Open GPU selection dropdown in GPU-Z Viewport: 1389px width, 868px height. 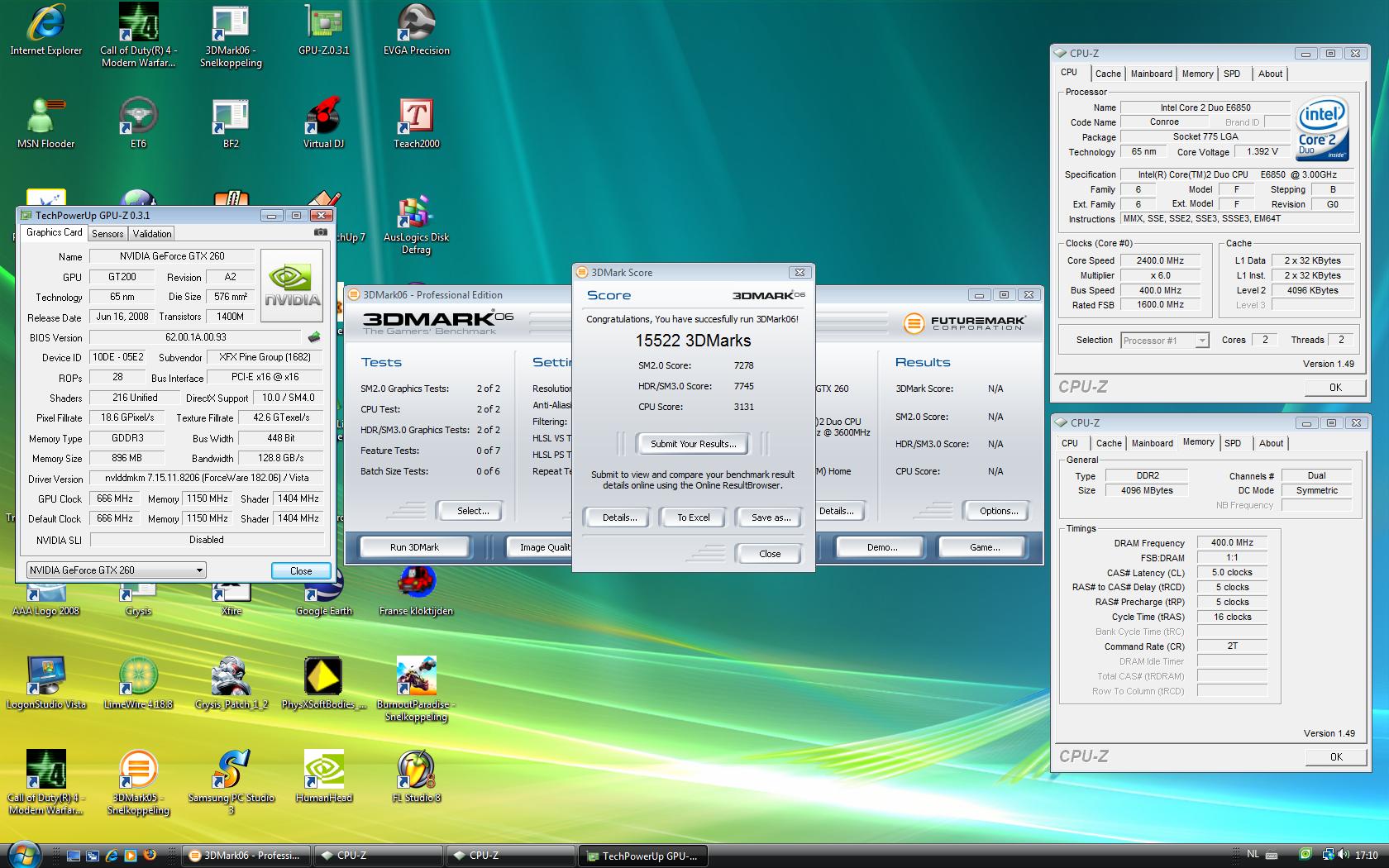(116, 570)
